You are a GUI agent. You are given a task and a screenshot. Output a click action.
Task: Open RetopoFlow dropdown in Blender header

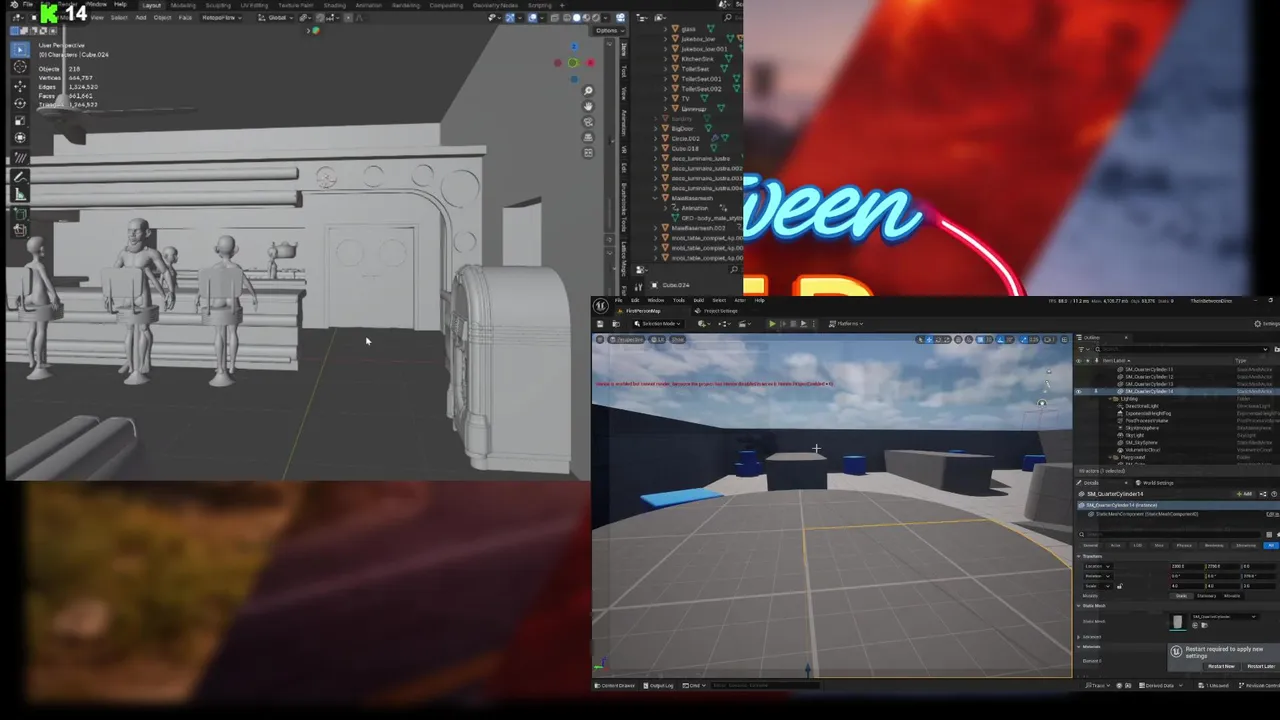(x=222, y=17)
